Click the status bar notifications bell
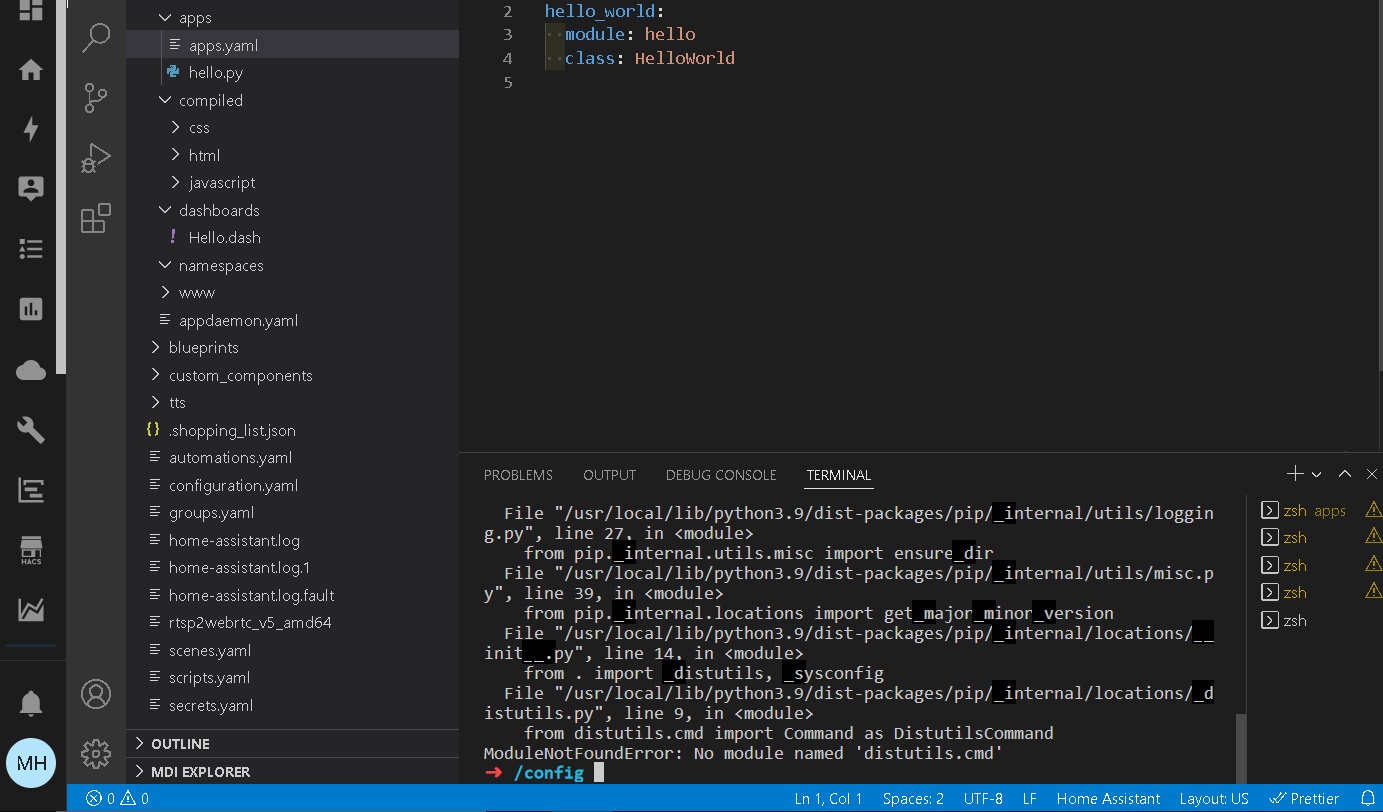Viewport: 1383px width, 812px height. click(x=1368, y=798)
